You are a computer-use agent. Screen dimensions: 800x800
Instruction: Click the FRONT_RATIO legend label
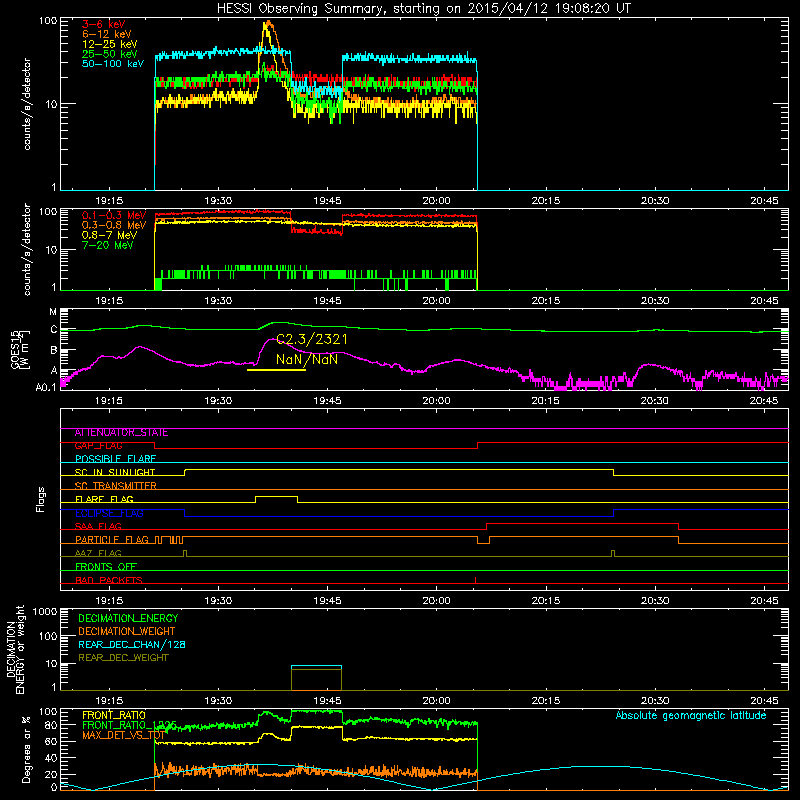coord(114,715)
